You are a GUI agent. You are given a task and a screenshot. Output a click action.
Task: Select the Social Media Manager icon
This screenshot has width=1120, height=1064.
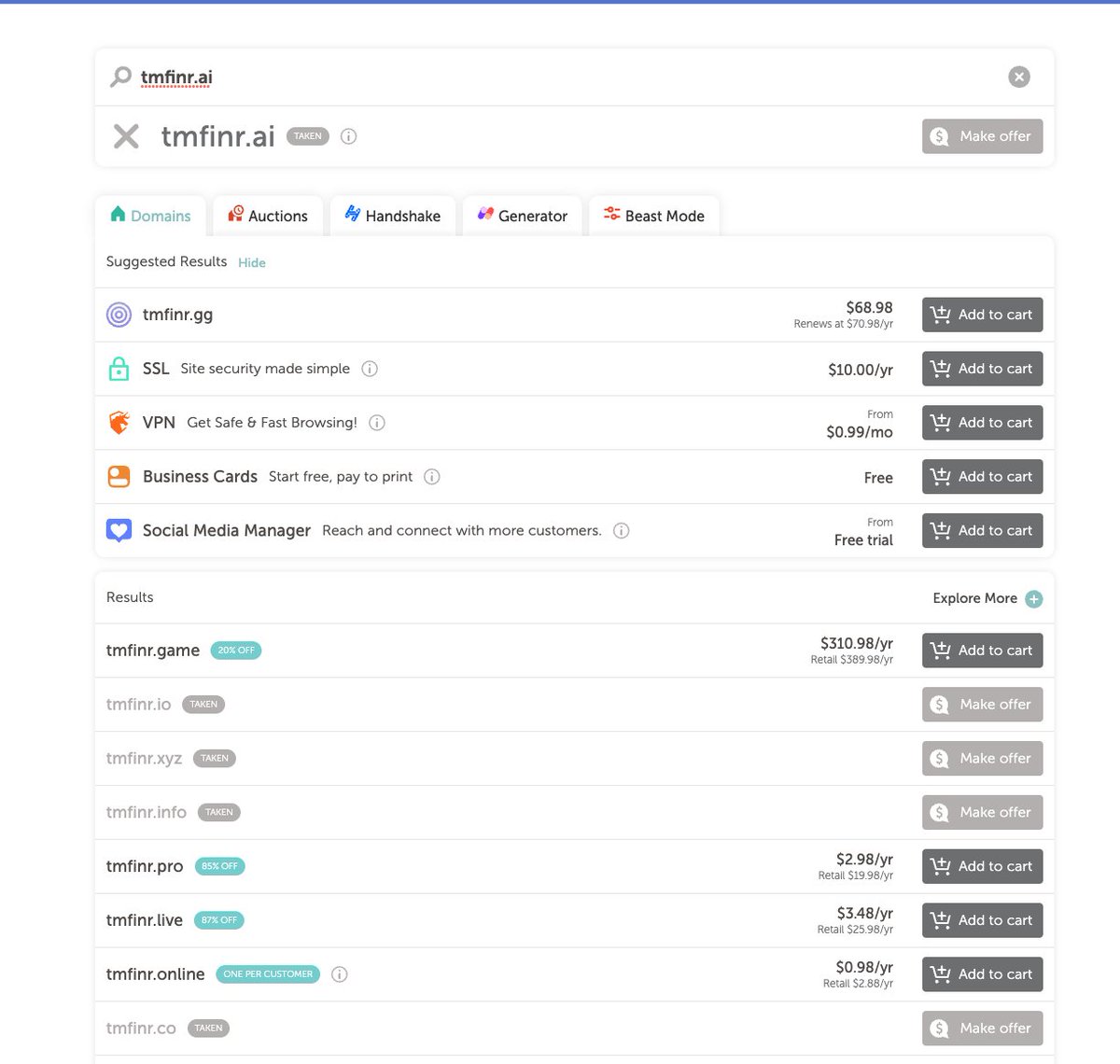119,530
